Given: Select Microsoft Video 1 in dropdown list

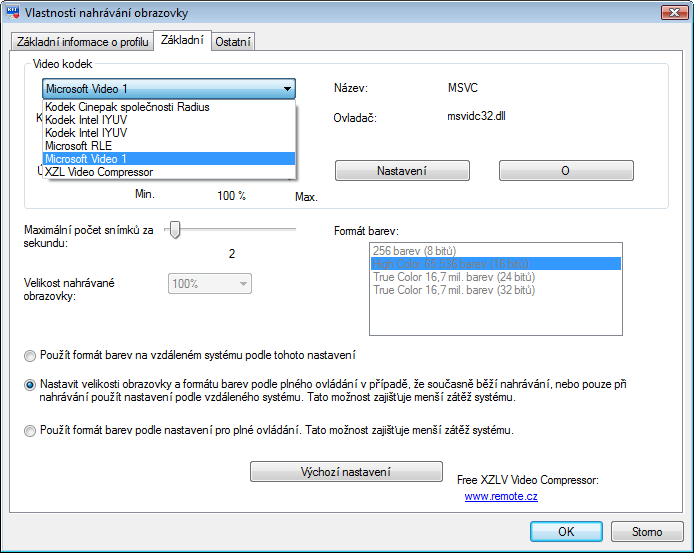Looking at the screenshot, I should [x=169, y=159].
